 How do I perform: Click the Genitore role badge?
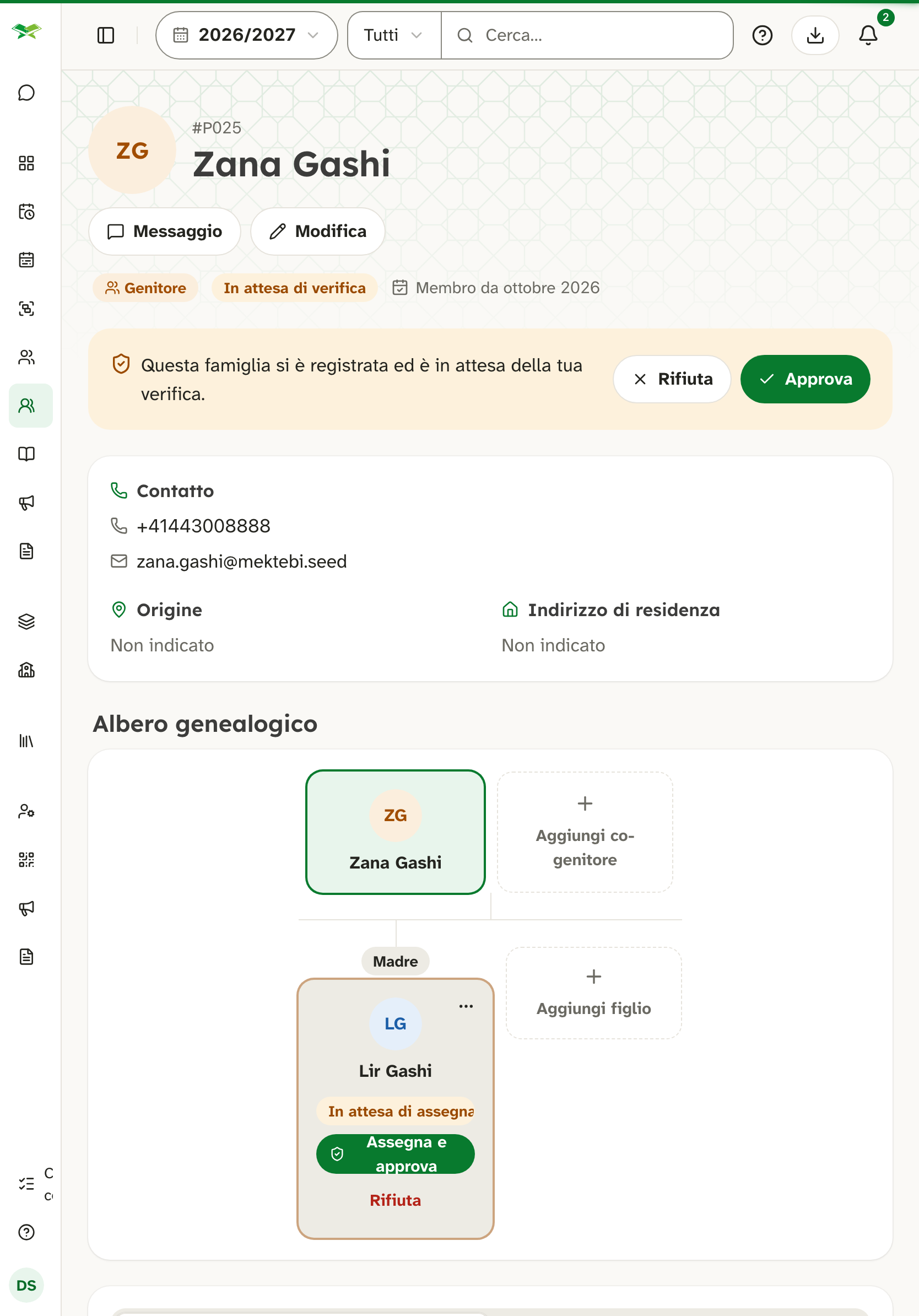[x=145, y=288]
